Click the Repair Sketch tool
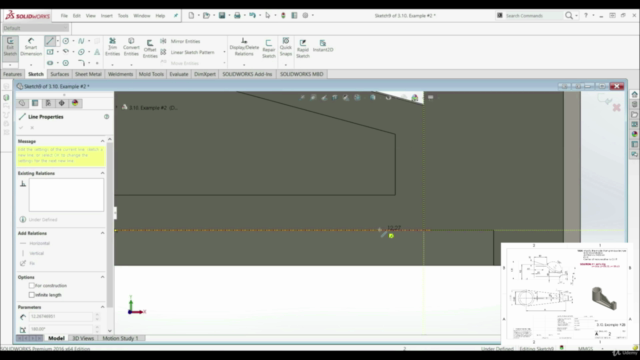The width and height of the screenshot is (640, 360). [269, 49]
